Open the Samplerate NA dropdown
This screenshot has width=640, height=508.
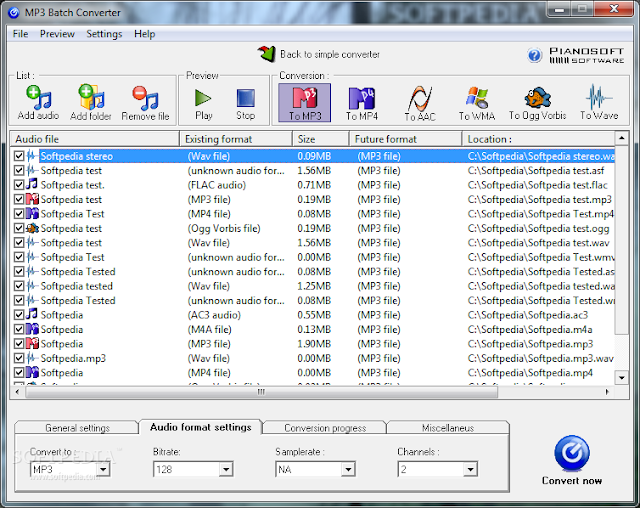coord(348,469)
